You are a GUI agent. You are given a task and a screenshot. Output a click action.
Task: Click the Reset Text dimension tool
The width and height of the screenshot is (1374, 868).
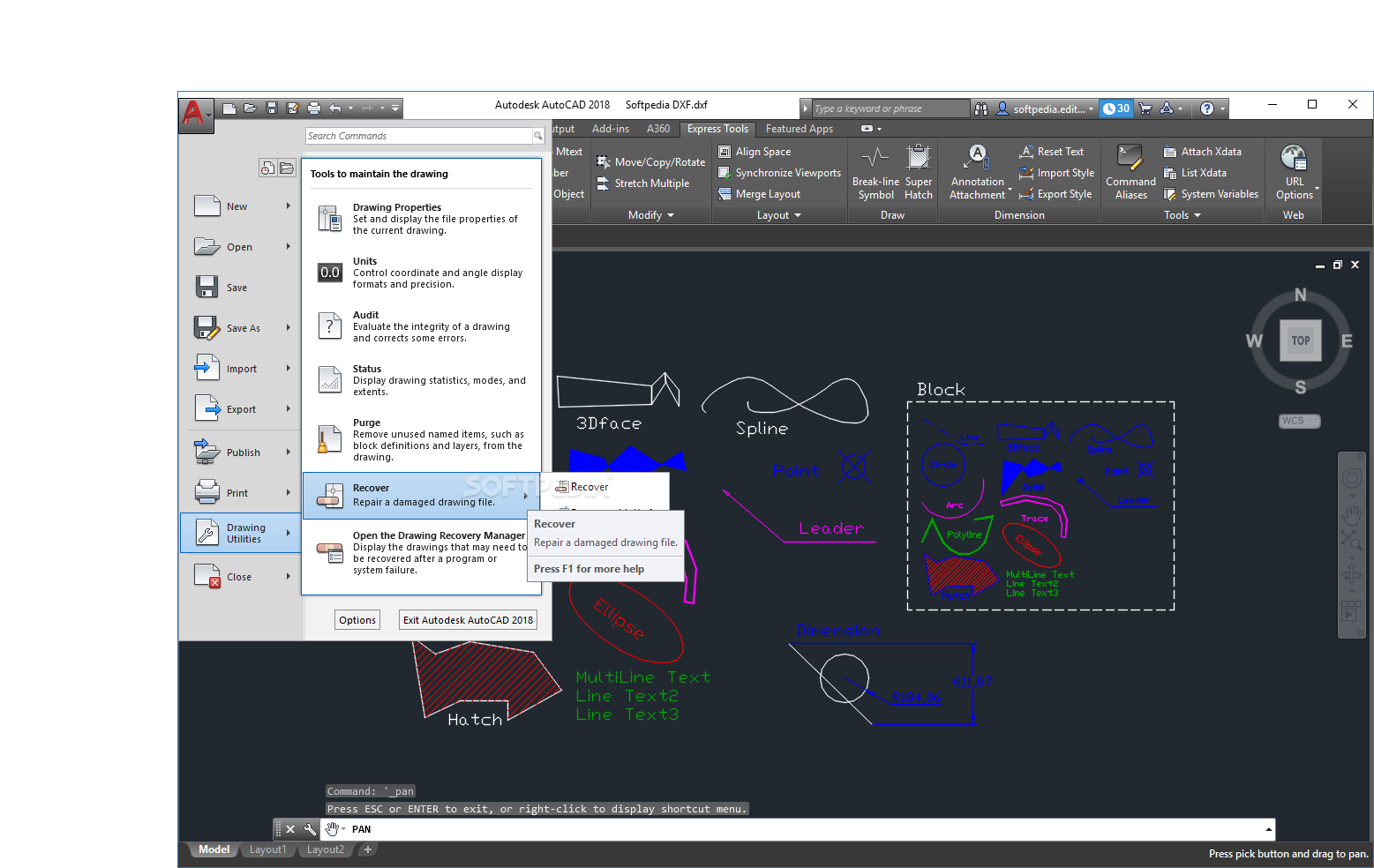[x=1052, y=152]
